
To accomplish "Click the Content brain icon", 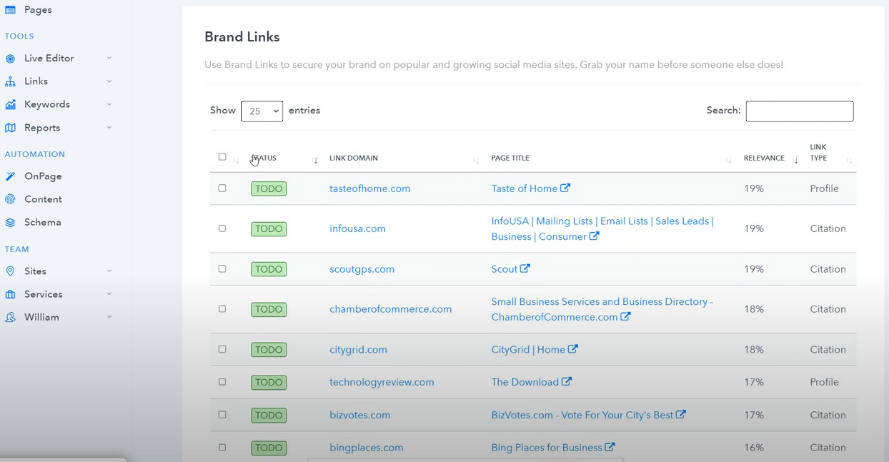I will click(x=10, y=200).
